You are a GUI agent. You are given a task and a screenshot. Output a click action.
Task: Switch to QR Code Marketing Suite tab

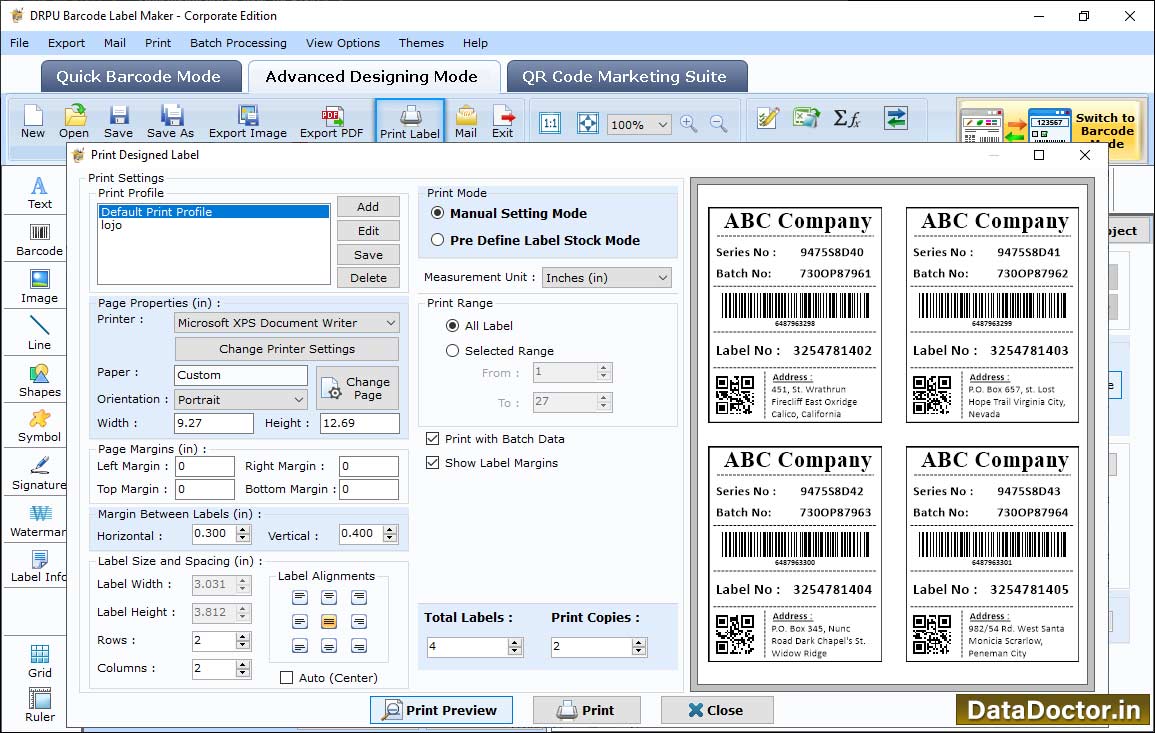click(627, 77)
